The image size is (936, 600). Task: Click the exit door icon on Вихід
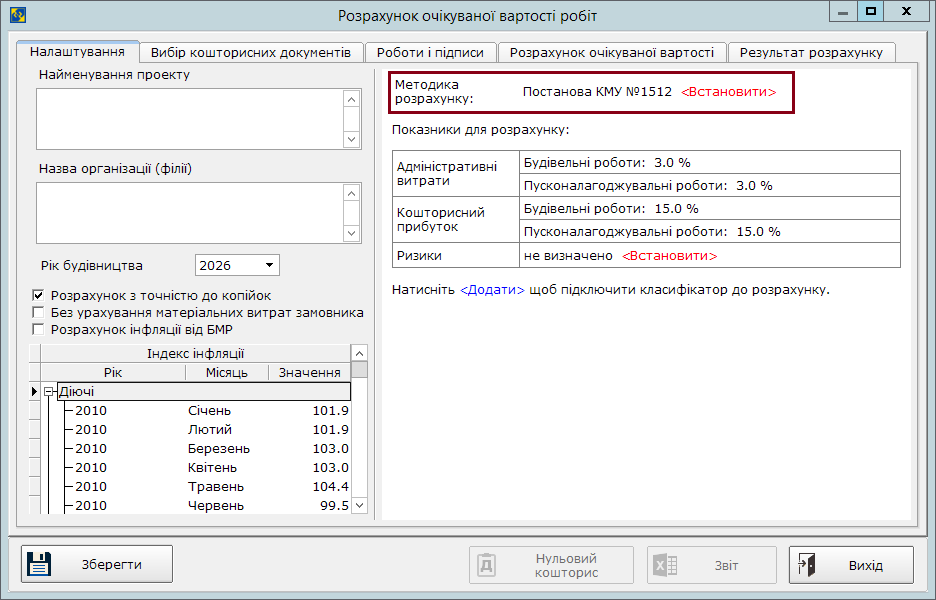coord(807,564)
